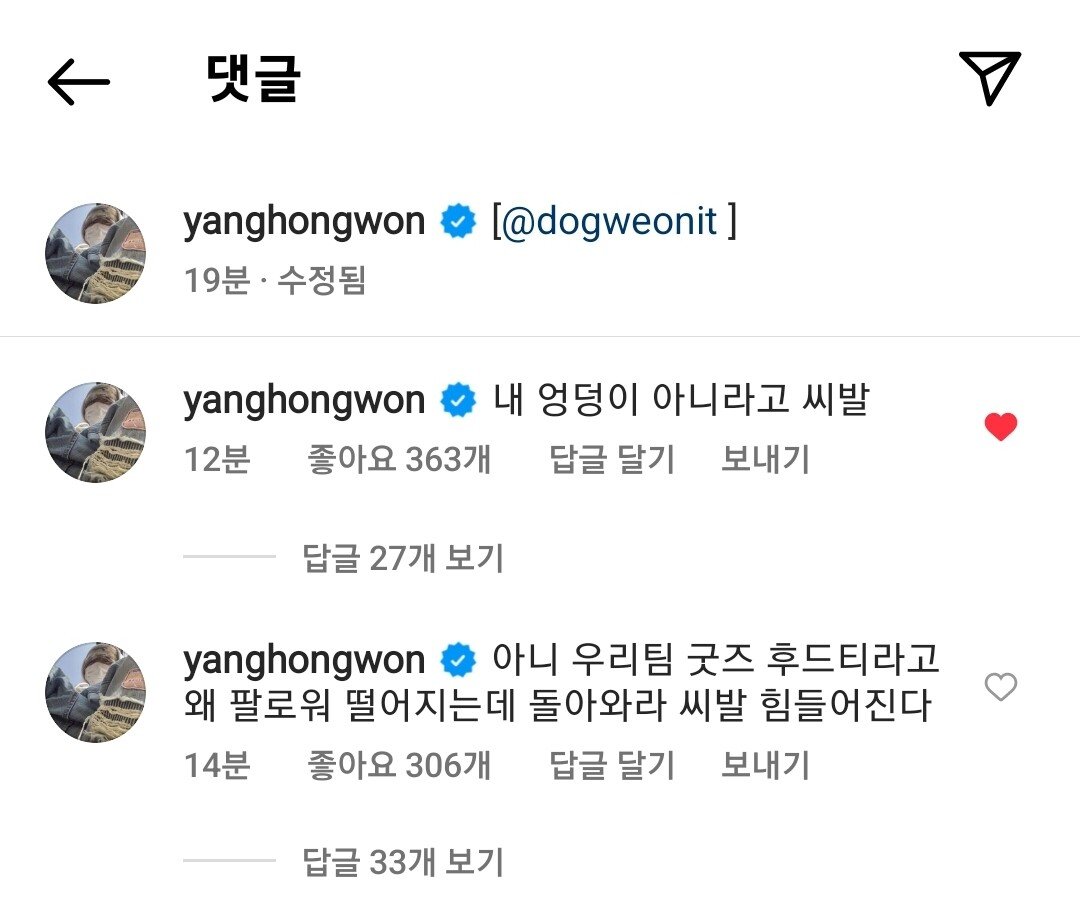Tap caption author's profile picture
The width and height of the screenshot is (1080, 910).
click(96, 253)
